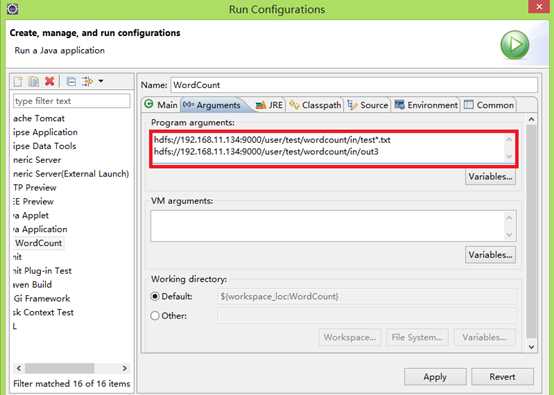
Task: Click into the type filter text field
Action: tap(72, 101)
